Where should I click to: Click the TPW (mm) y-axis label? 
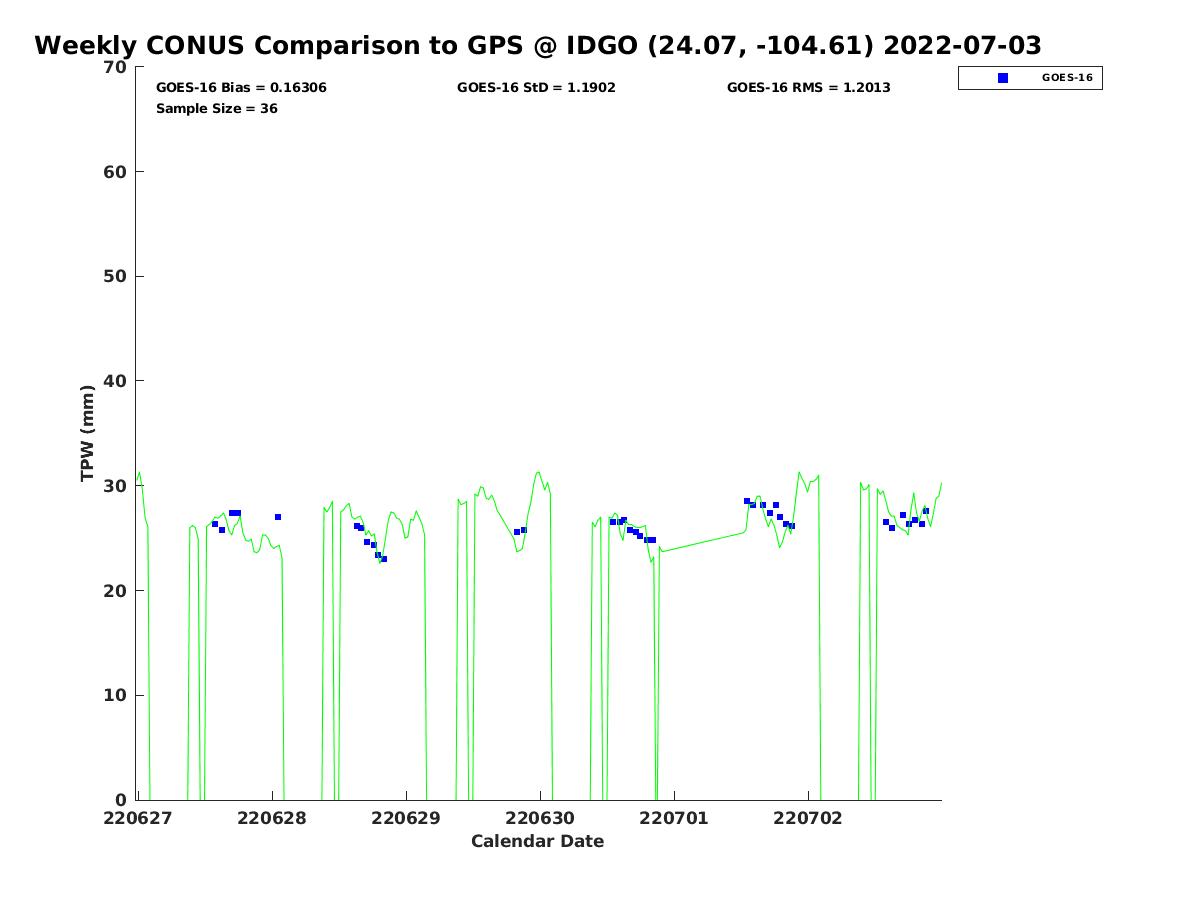click(x=88, y=433)
